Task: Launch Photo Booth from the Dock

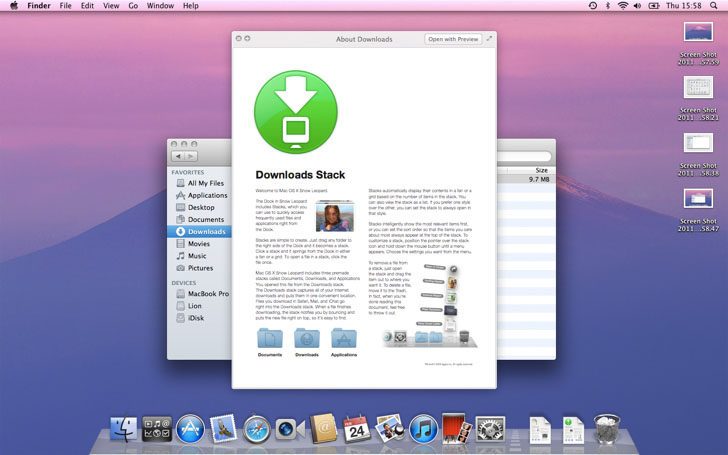Action: 456,428
